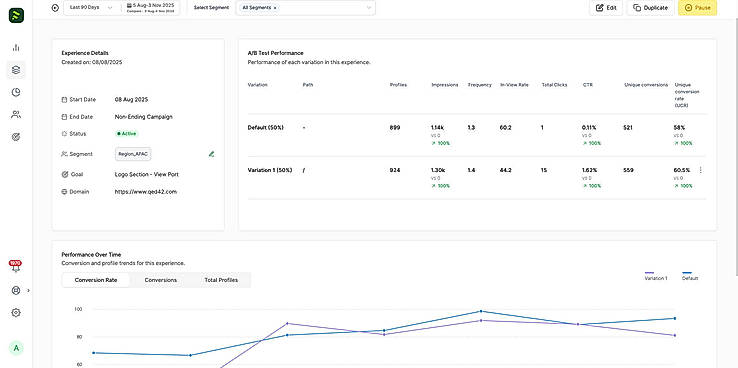Click the green Active status badge

coord(127,134)
